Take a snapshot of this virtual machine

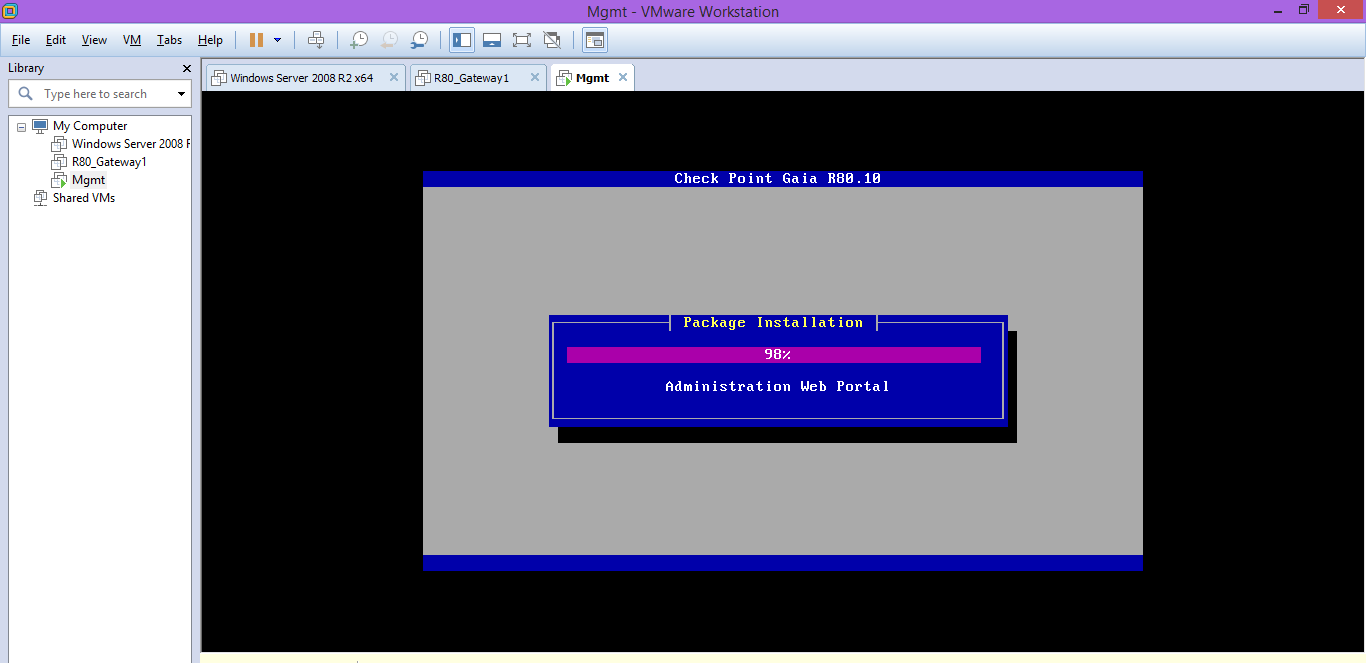point(358,40)
